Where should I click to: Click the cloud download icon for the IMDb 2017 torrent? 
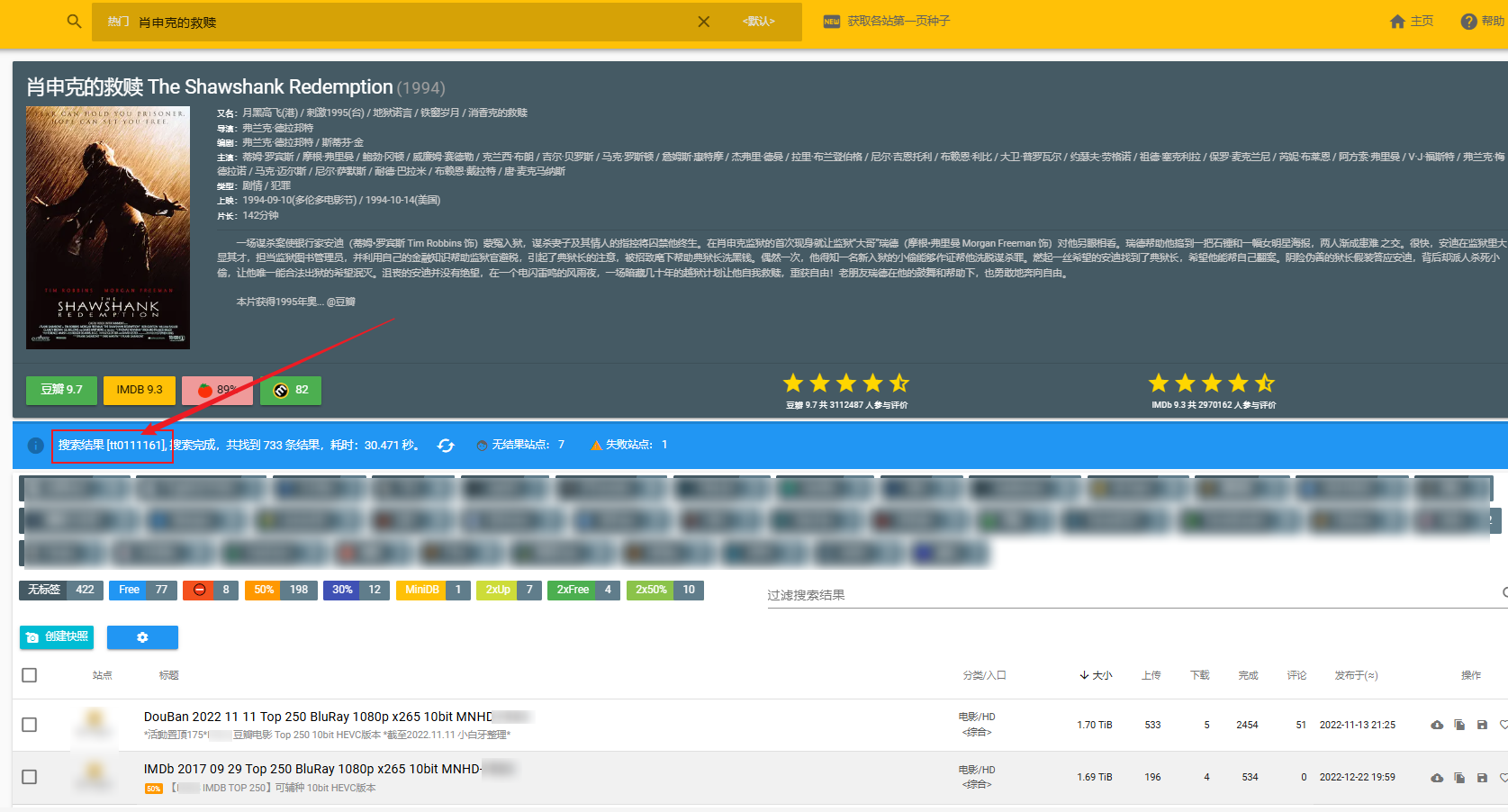1437,777
